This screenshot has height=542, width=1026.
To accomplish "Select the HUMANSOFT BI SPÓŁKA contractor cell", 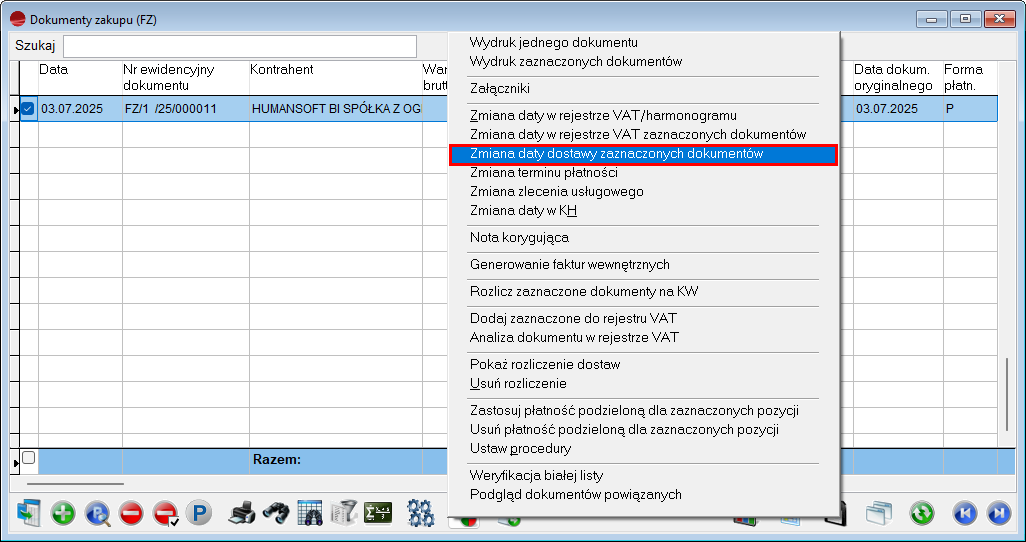I will [336, 109].
